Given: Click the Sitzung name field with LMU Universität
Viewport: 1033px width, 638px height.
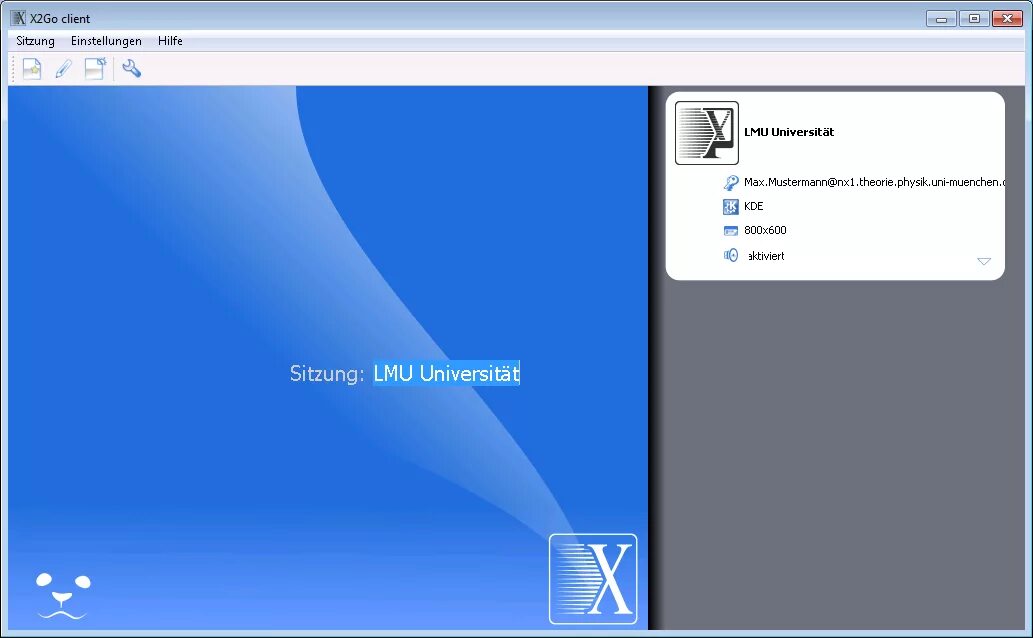Looking at the screenshot, I should (x=447, y=373).
